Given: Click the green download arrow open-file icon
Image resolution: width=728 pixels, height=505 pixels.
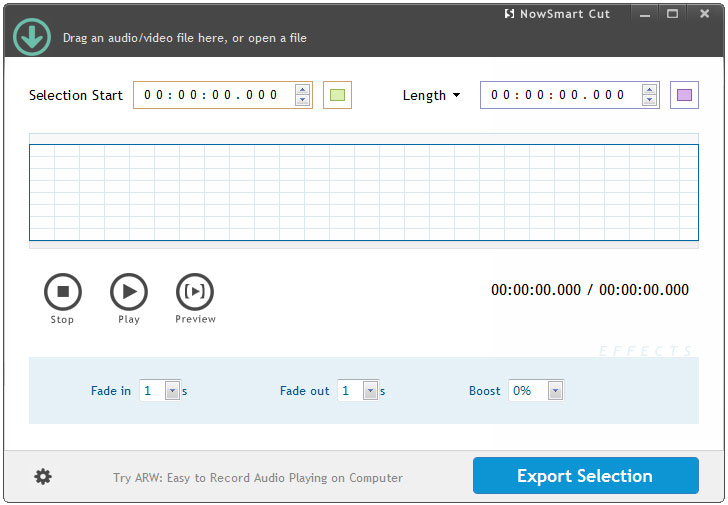Looking at the screenshot, I should (32, 36).
